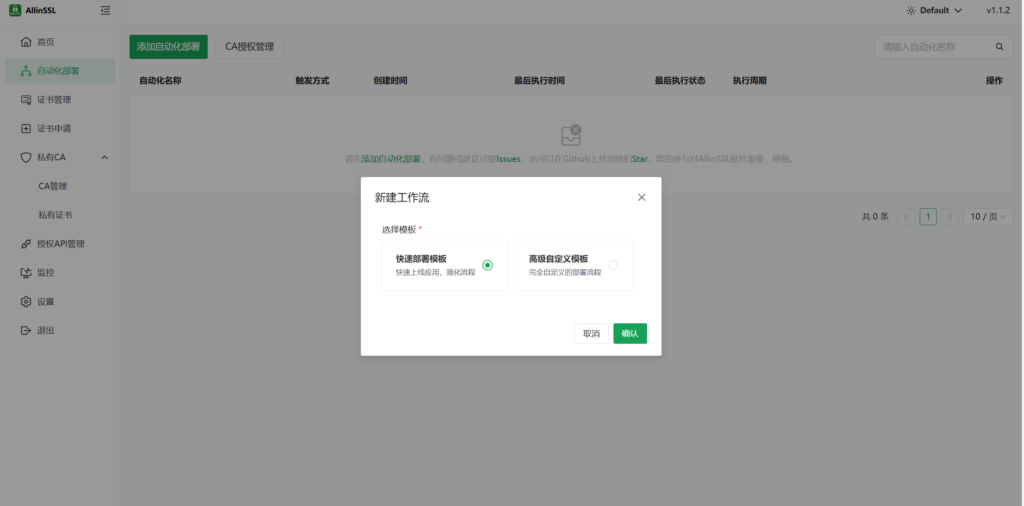Click the logout icon beside 退出
1024x506 pixels.
coord(26,330)
